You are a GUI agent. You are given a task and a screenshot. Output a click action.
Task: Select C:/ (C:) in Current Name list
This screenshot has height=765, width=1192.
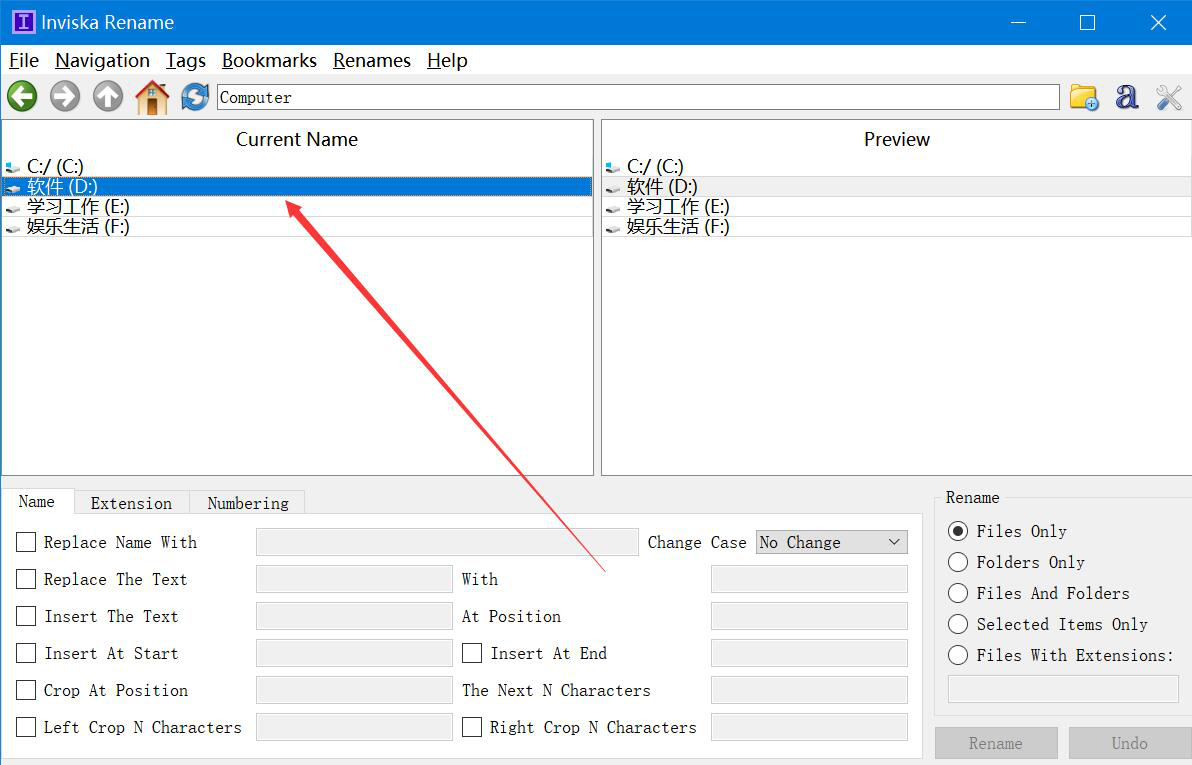pos(297,167)
